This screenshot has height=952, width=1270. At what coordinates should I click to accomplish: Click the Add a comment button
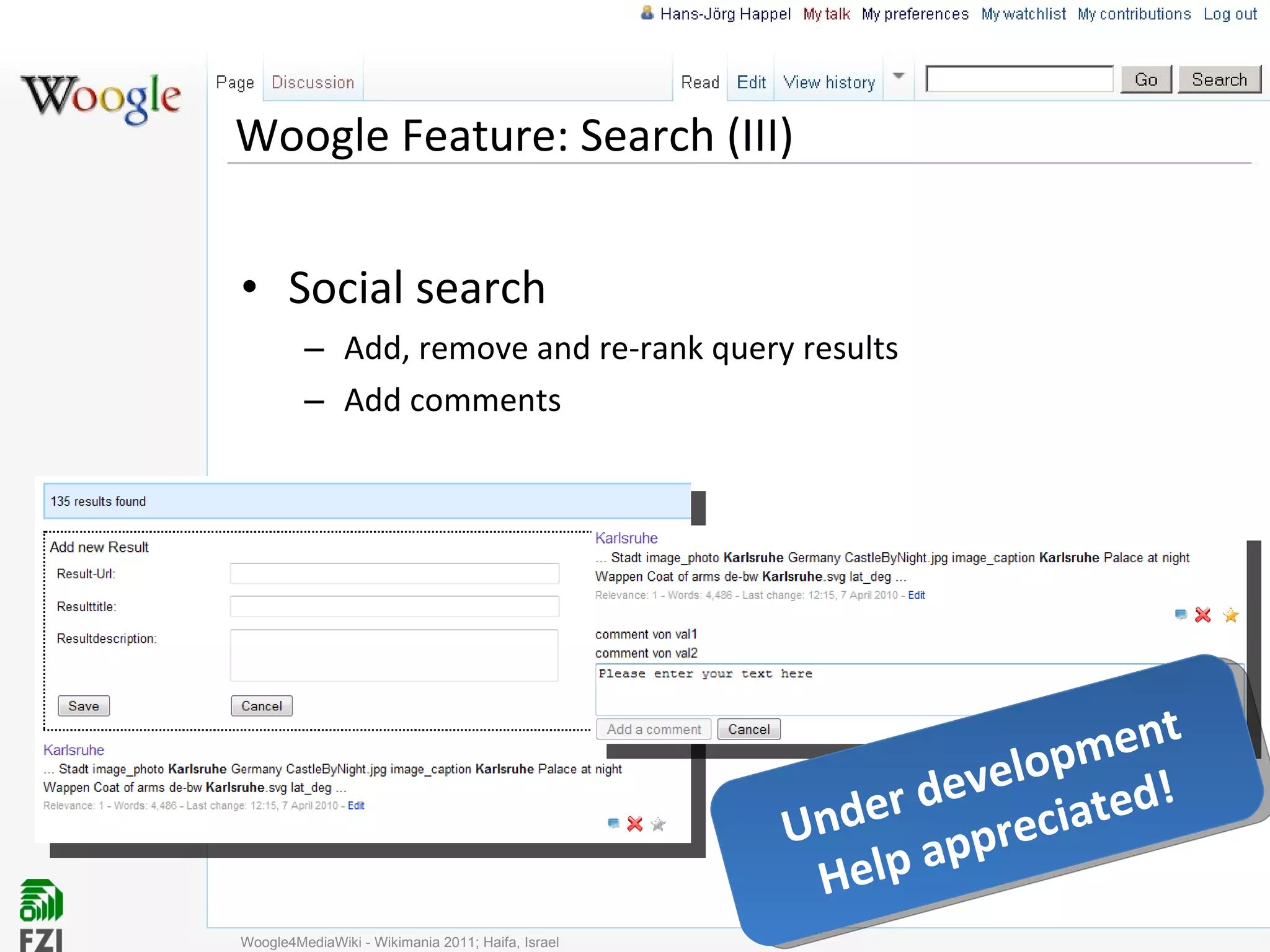(x=654, y=729)
